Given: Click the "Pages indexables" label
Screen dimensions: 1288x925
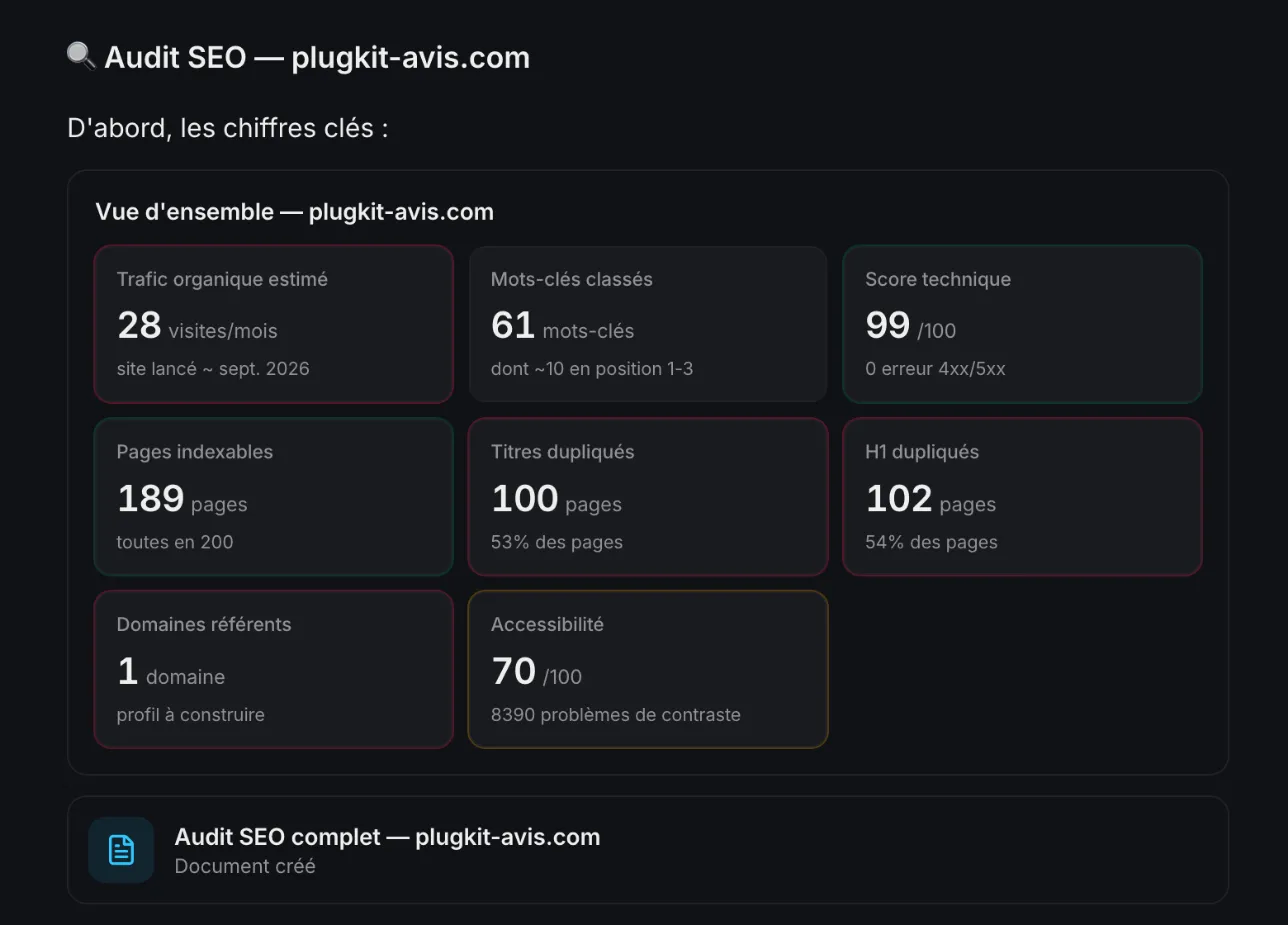Looking at the screenshot, I should pos(195,452).
